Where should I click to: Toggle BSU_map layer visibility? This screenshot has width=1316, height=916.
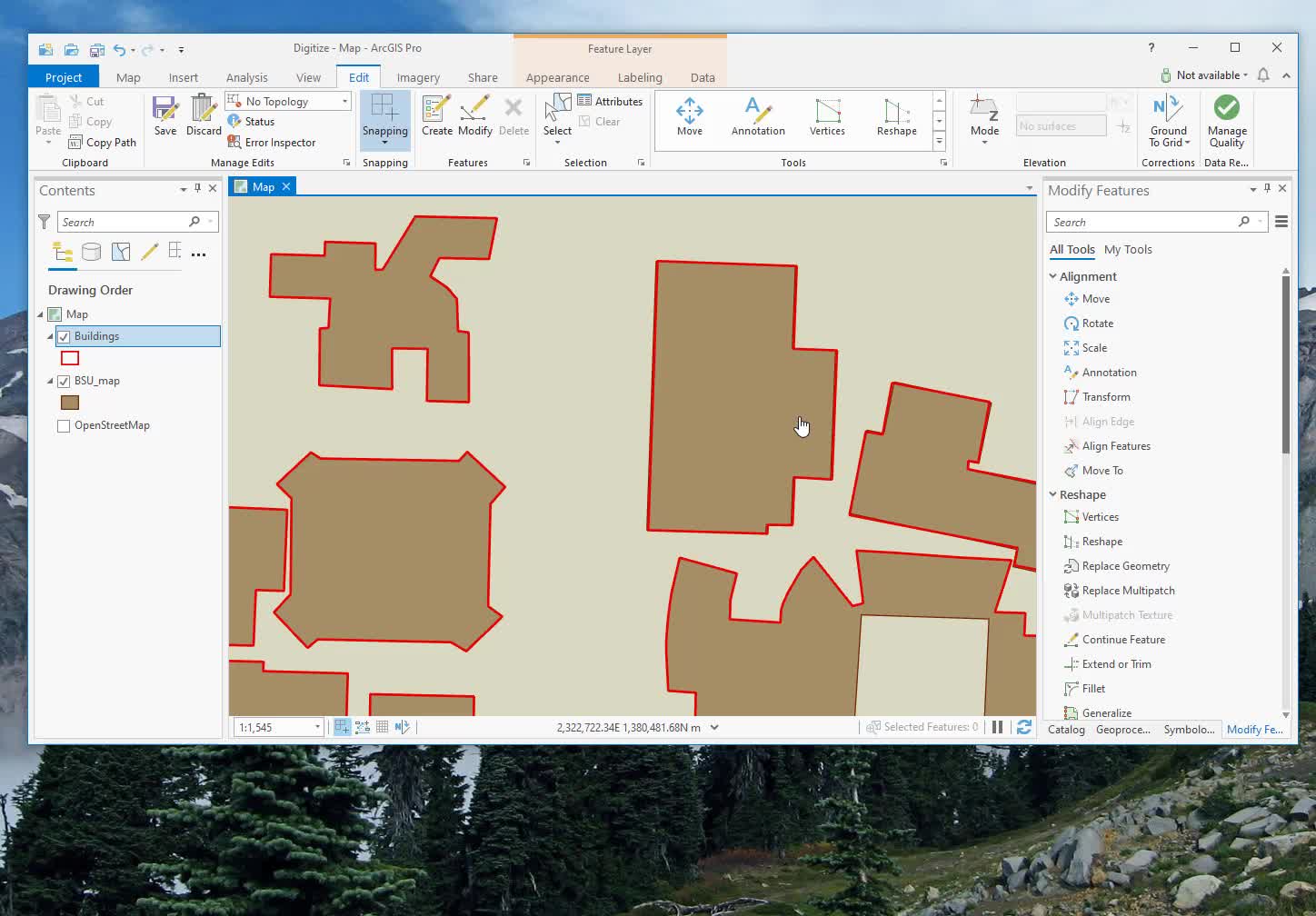[63, 381]
